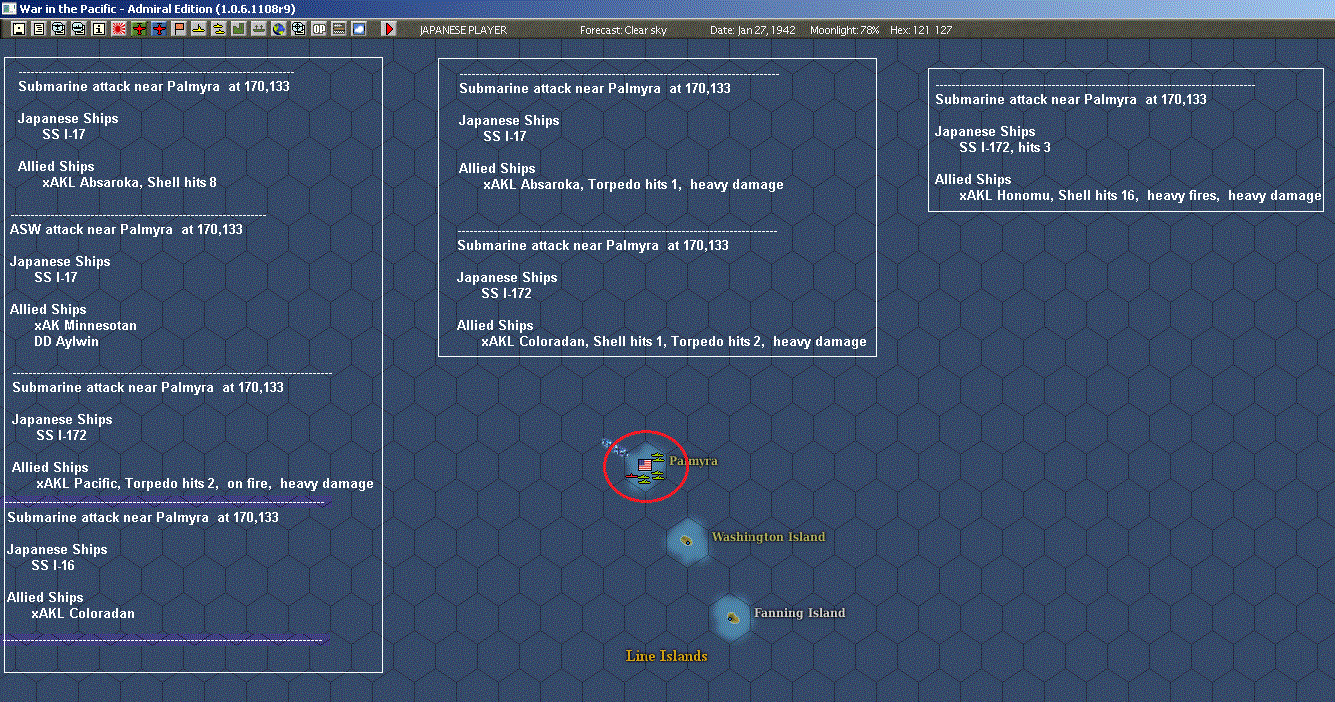The image size is (1335, 702).
Task: Click the double yellow ships icon
Action: tap(219, 29)
